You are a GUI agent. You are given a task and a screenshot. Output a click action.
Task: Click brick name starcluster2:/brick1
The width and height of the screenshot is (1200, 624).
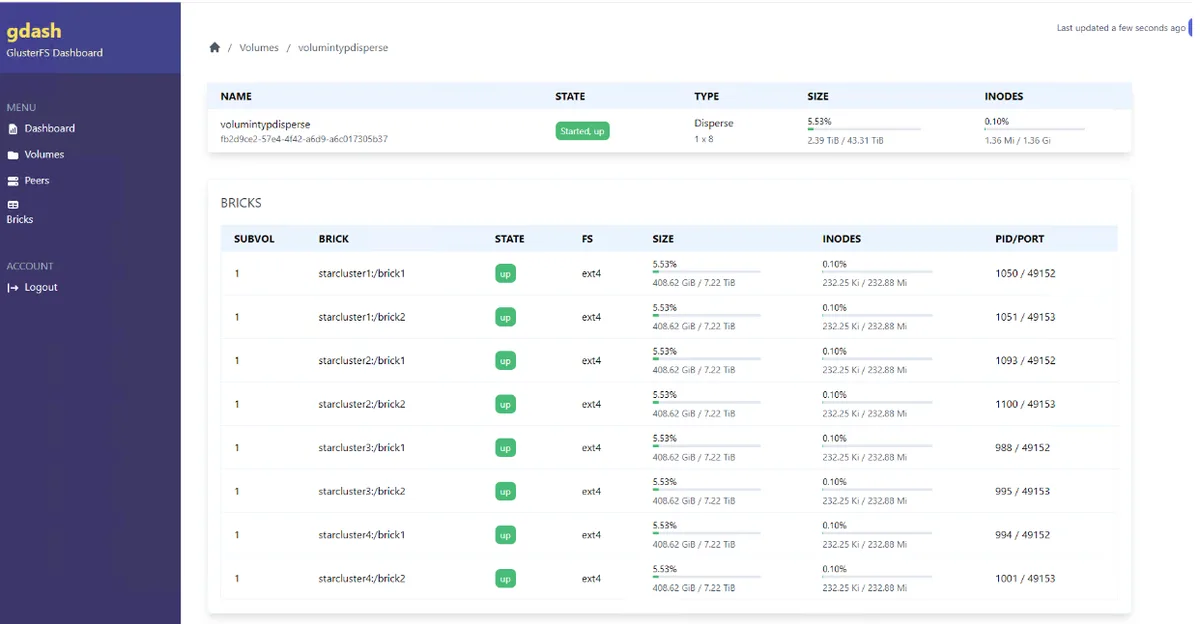pos(362,361)
